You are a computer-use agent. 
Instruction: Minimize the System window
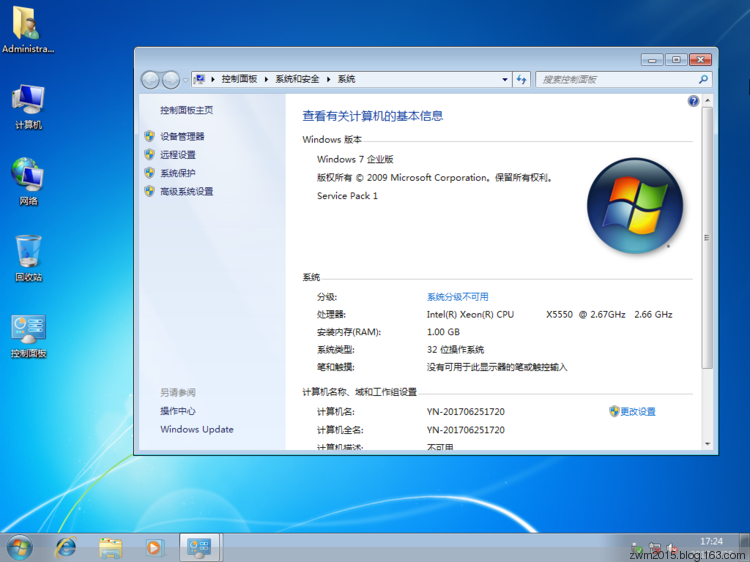click(x=652, y=59)
